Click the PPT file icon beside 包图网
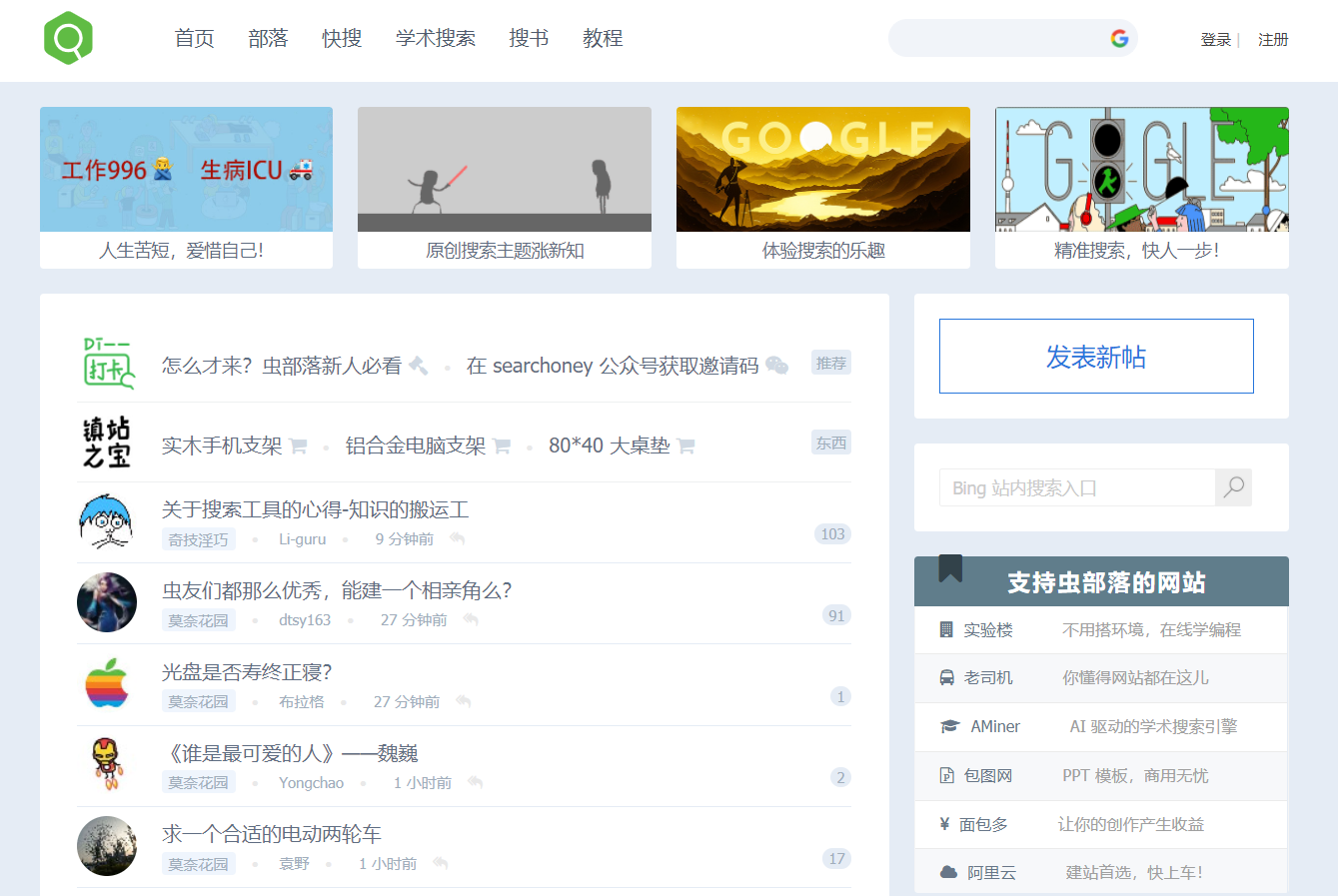The image size is (1338, 896). pos(947,775)
